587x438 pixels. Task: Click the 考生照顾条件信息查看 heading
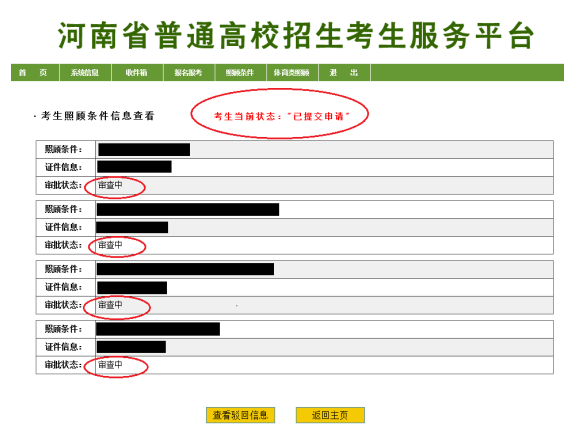(x=98, y=116)
